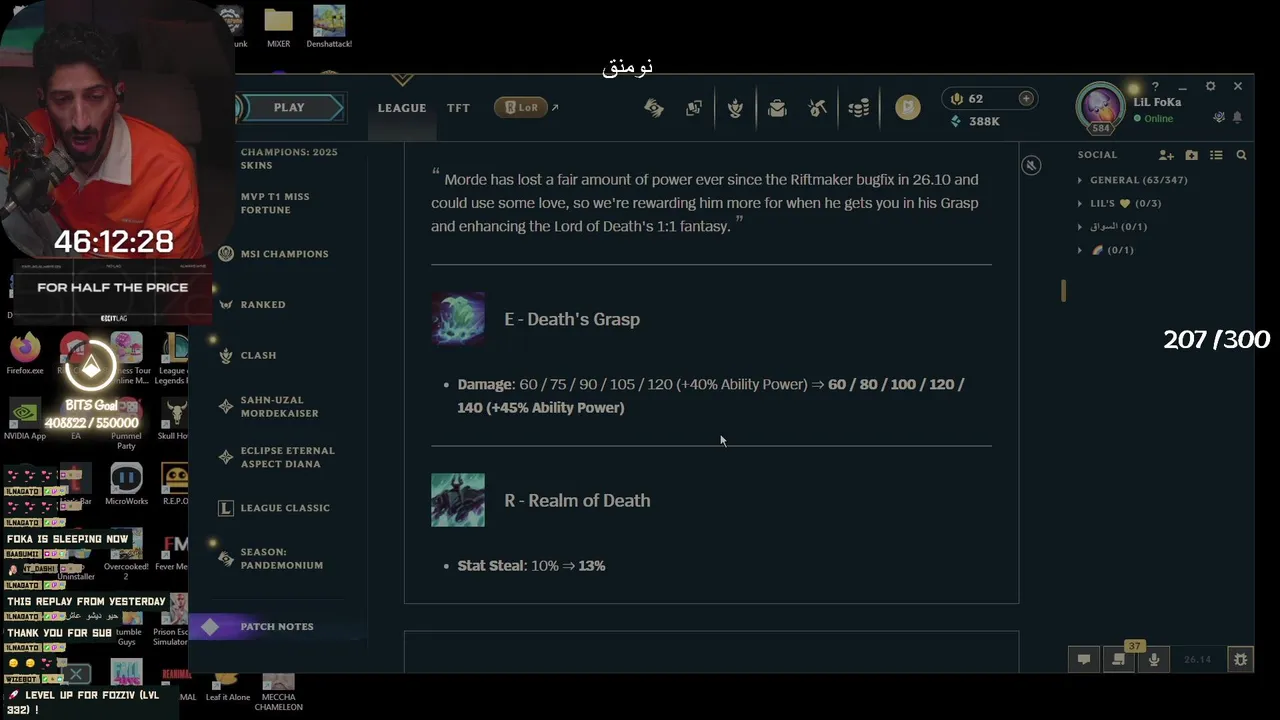Expand the rainbow emoji (0/1) friends group
This screenshot has width=1280, height=720.
1105,250
